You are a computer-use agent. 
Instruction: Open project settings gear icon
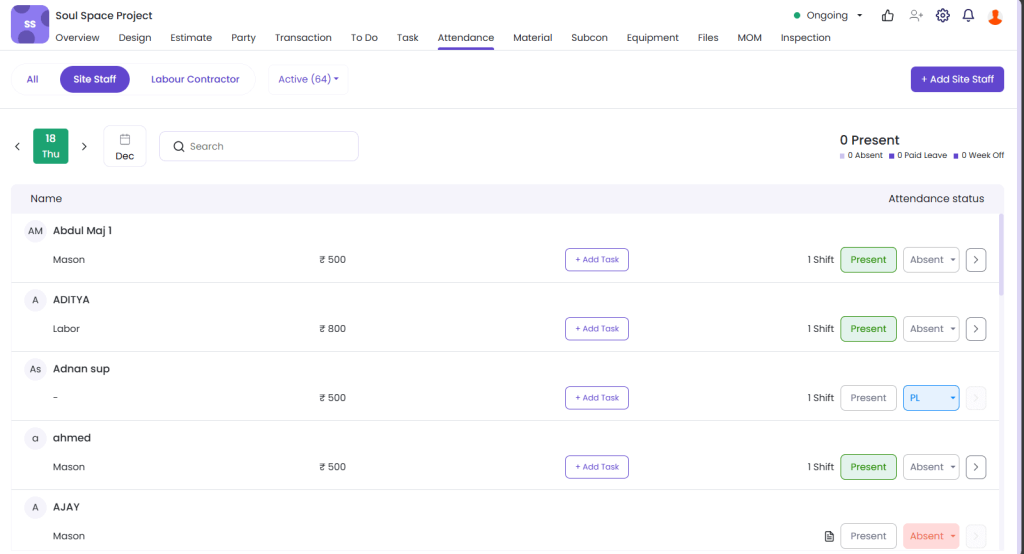(942, 16)
